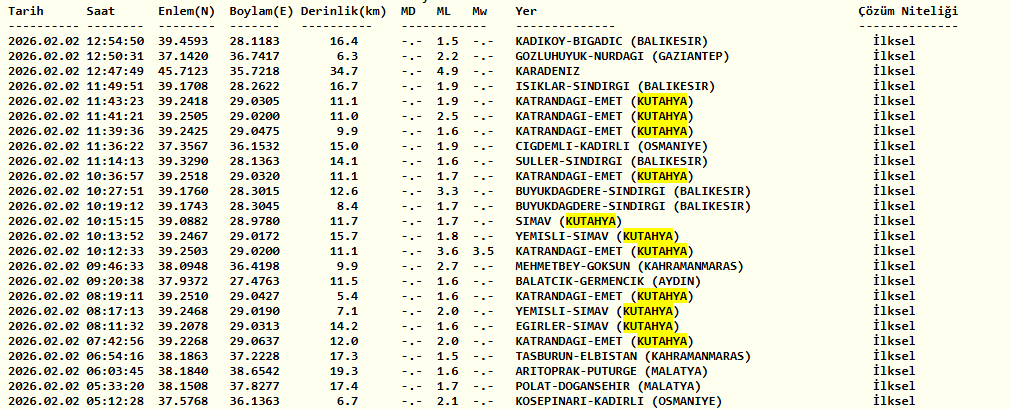The width and height of the screenshot is (1010, 409).
Task: Select the 12:54:50 time value
Action: (x=116, y=41)
